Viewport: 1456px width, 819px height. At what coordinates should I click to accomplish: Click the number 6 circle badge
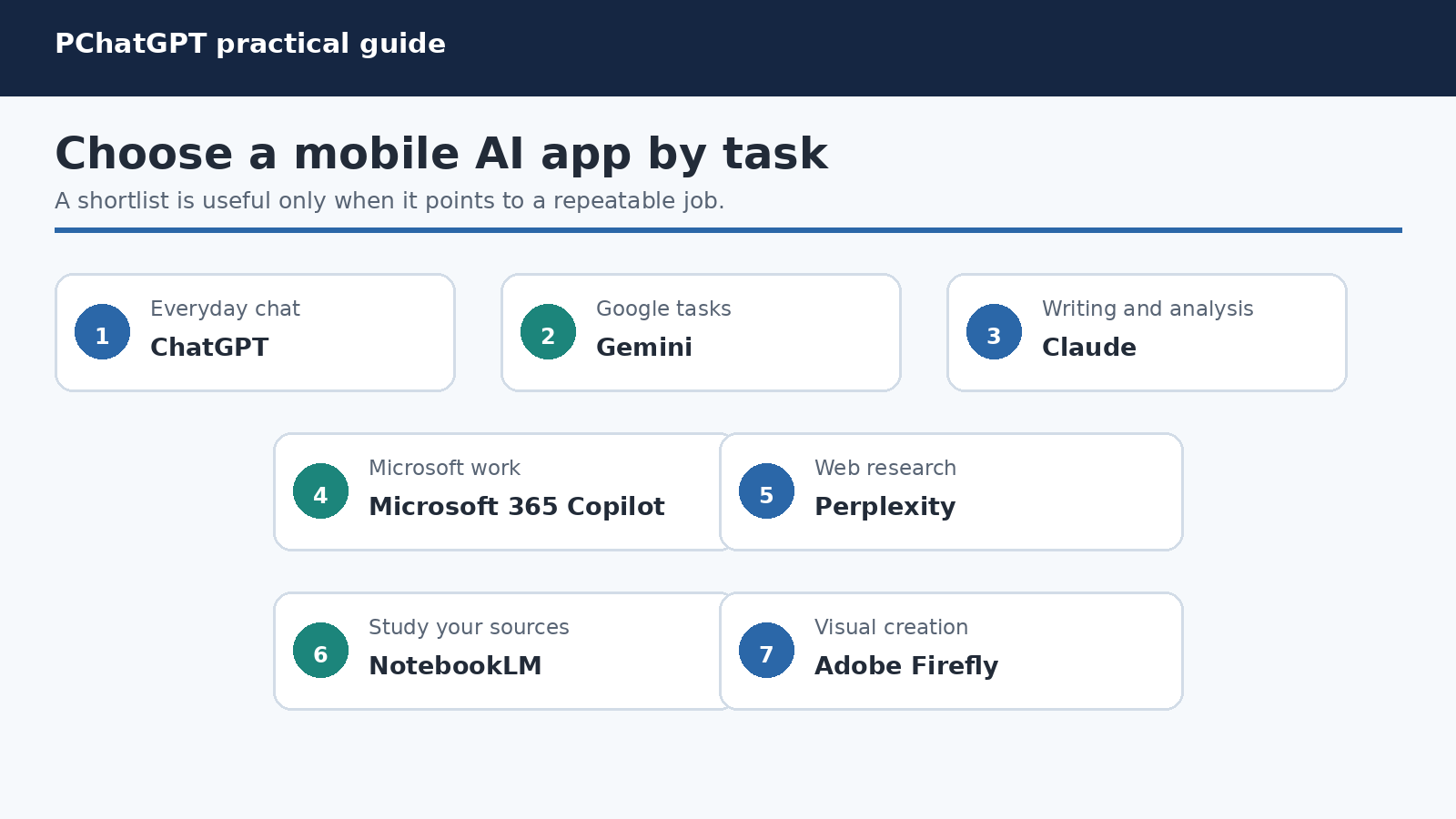320,651
